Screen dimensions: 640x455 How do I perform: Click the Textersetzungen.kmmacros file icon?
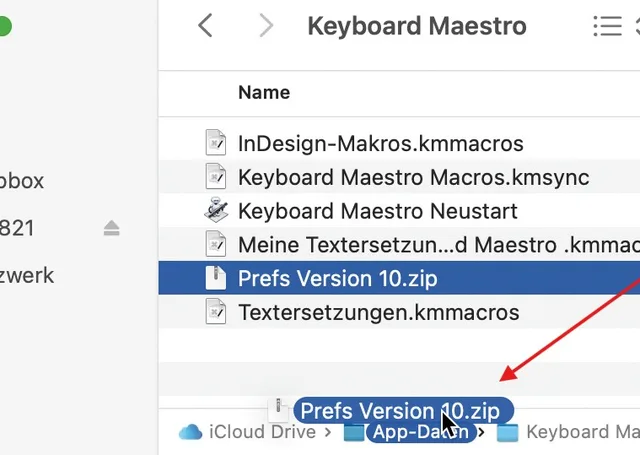tap(216, 312)
